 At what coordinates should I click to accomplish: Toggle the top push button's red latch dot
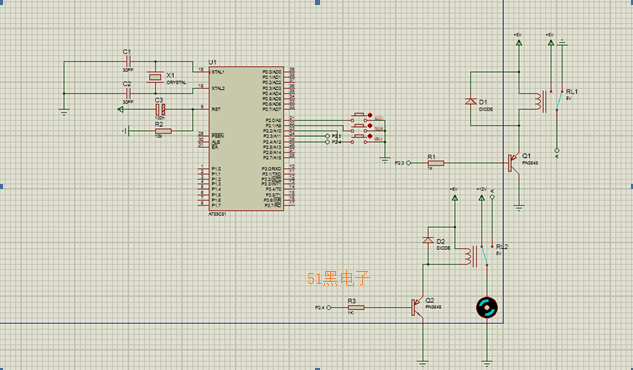370,115
